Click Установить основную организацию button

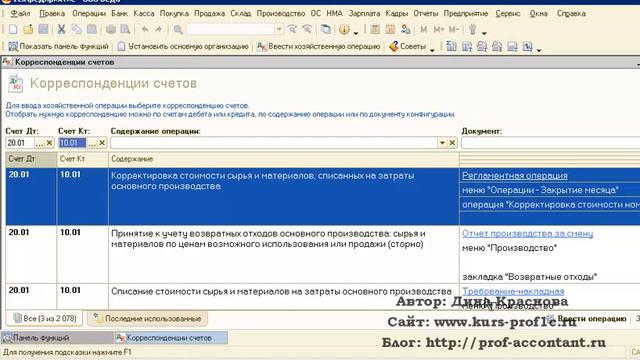pos(183,47)
